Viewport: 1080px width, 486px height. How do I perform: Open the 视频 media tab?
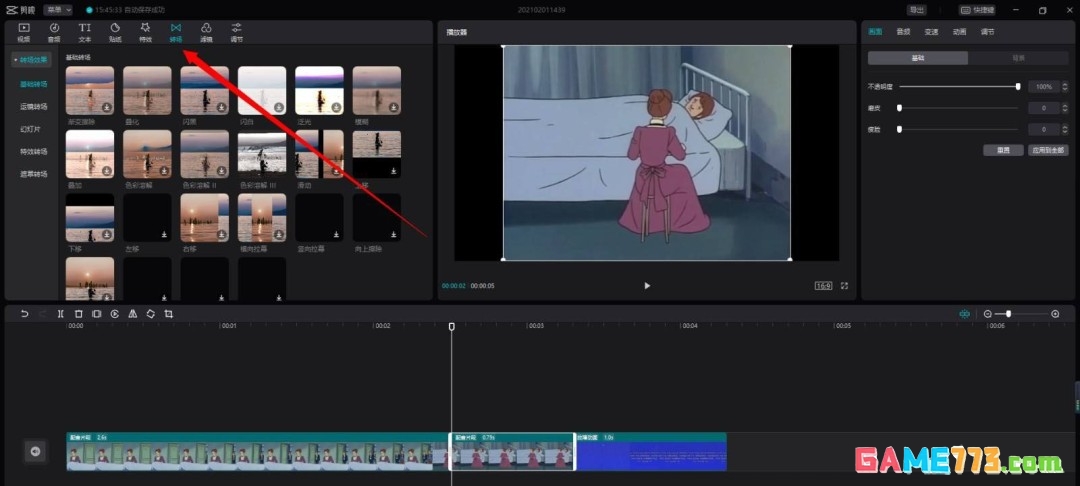pos(23,32)
